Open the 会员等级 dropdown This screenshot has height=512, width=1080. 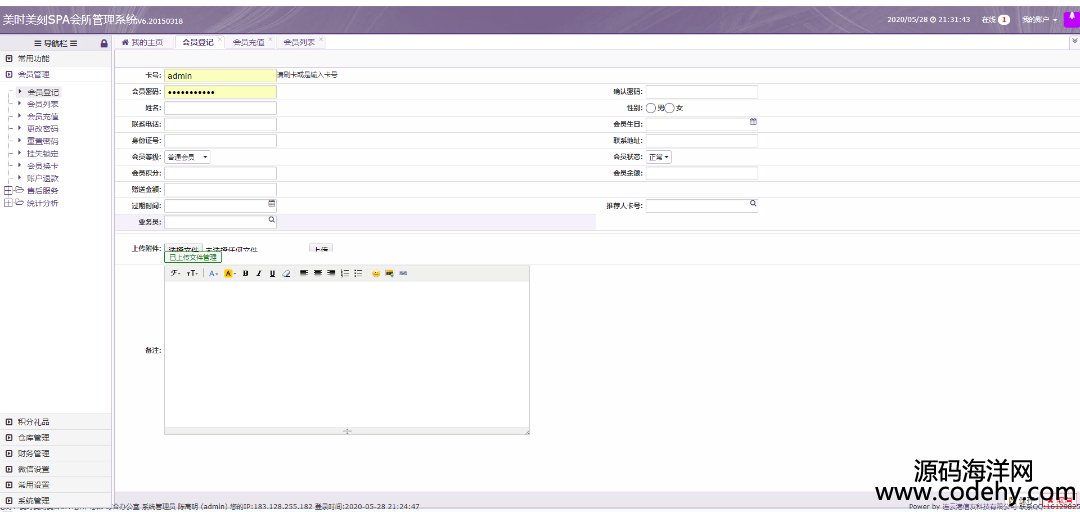[x=187, y=157]
